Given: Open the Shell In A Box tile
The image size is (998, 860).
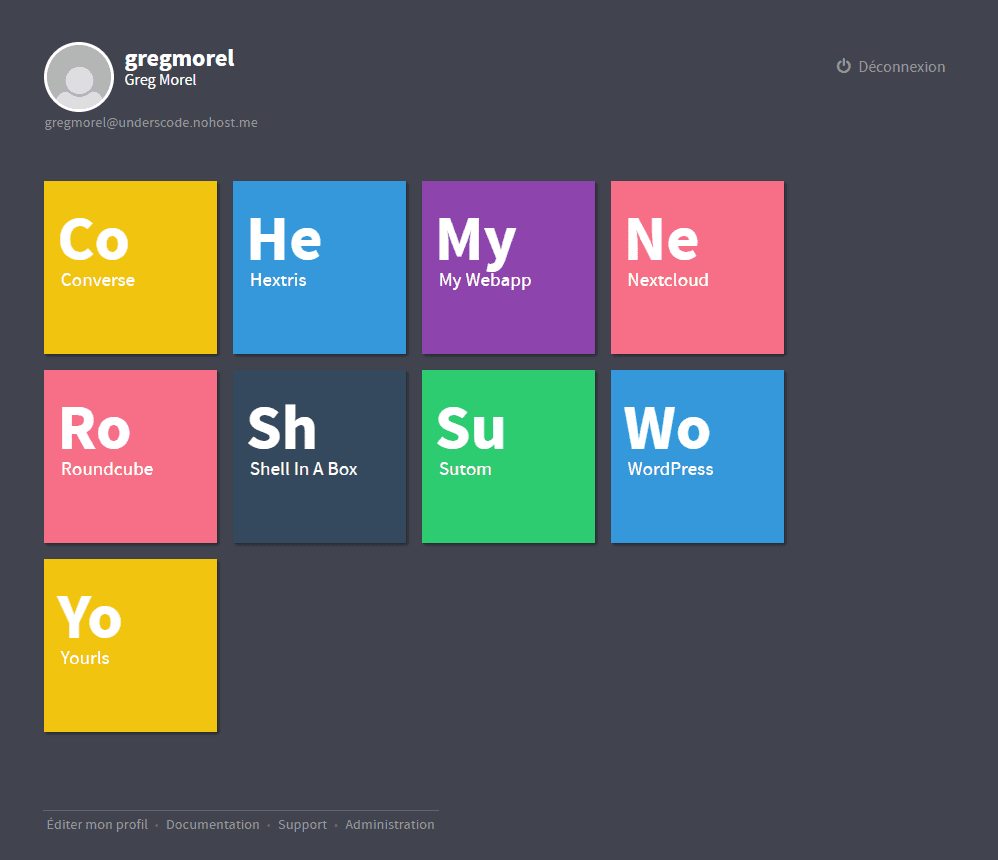Looking at the screenshot, I should [320, 456].
